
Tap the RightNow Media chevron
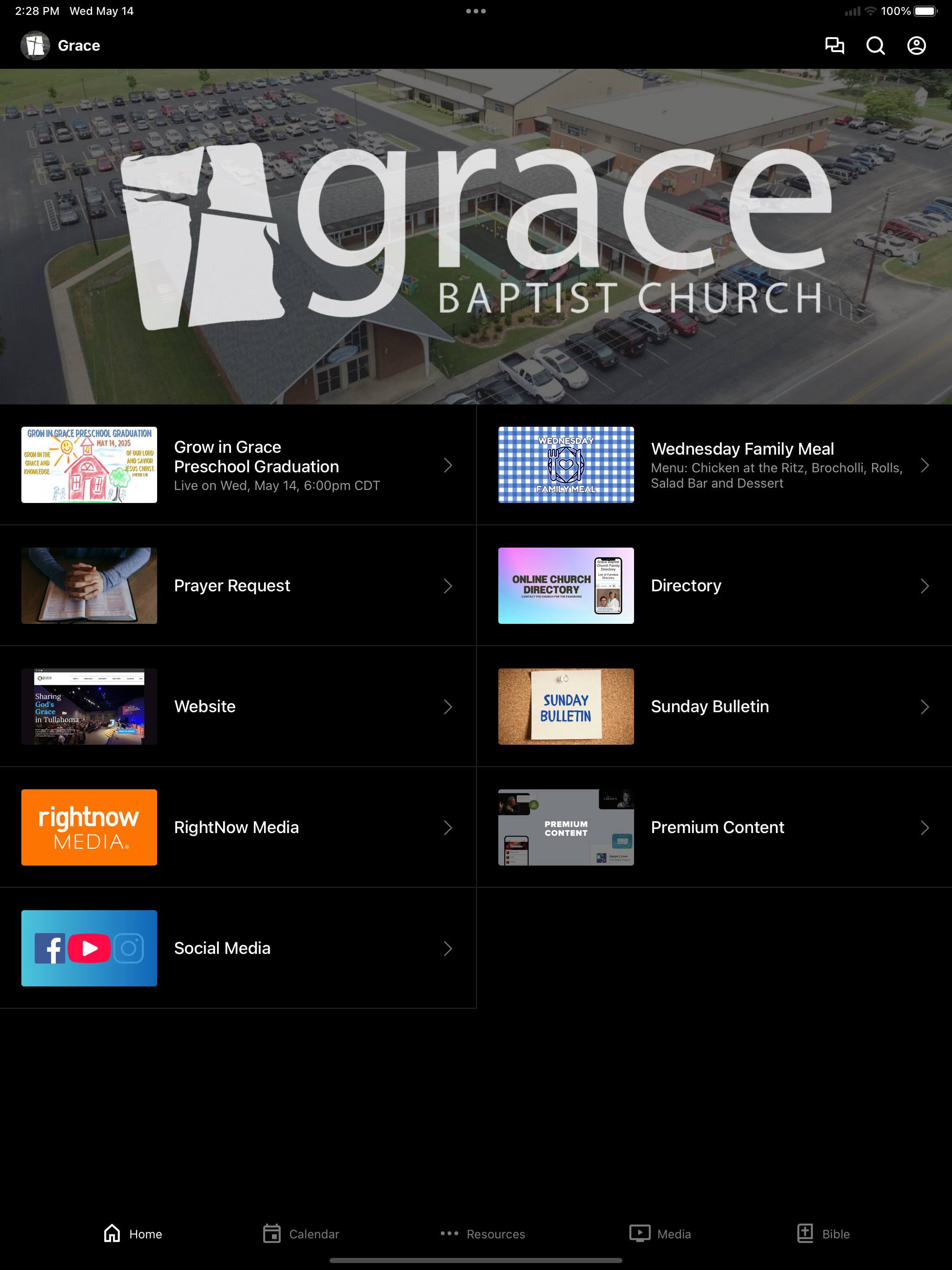(x=448, y=828)
